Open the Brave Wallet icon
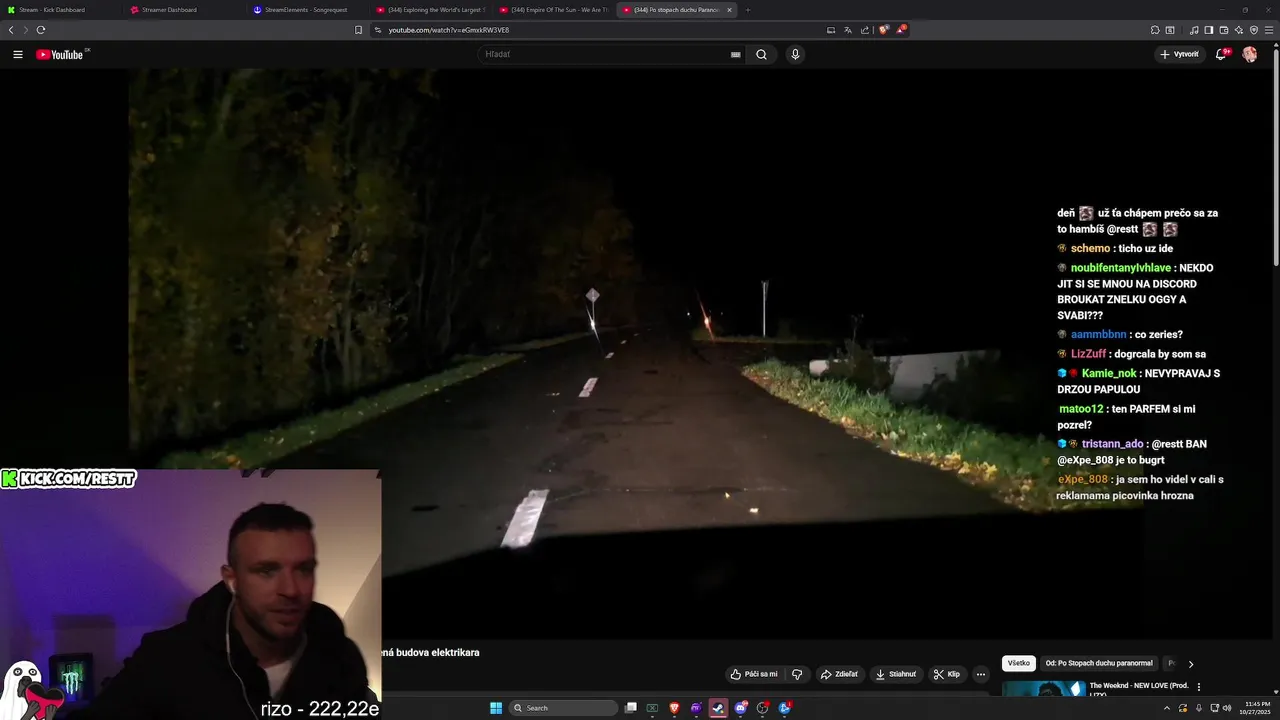The width and height of the screenshot is (1280, 720). tap(1224, 30)
